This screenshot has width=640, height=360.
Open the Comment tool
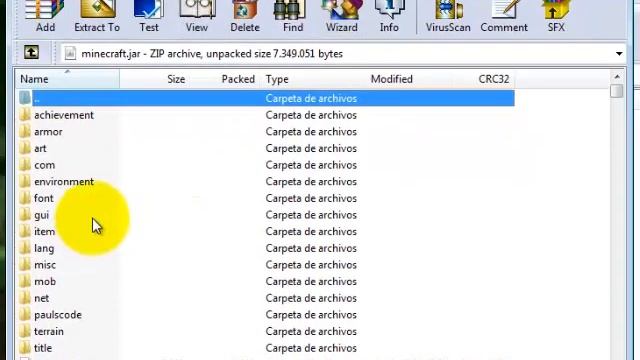point(504,16)
